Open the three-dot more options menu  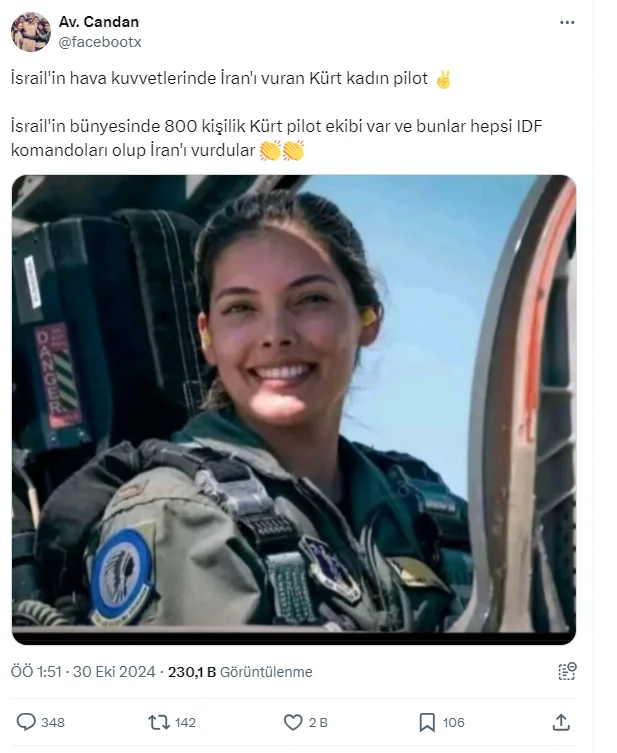pos(567,23)
